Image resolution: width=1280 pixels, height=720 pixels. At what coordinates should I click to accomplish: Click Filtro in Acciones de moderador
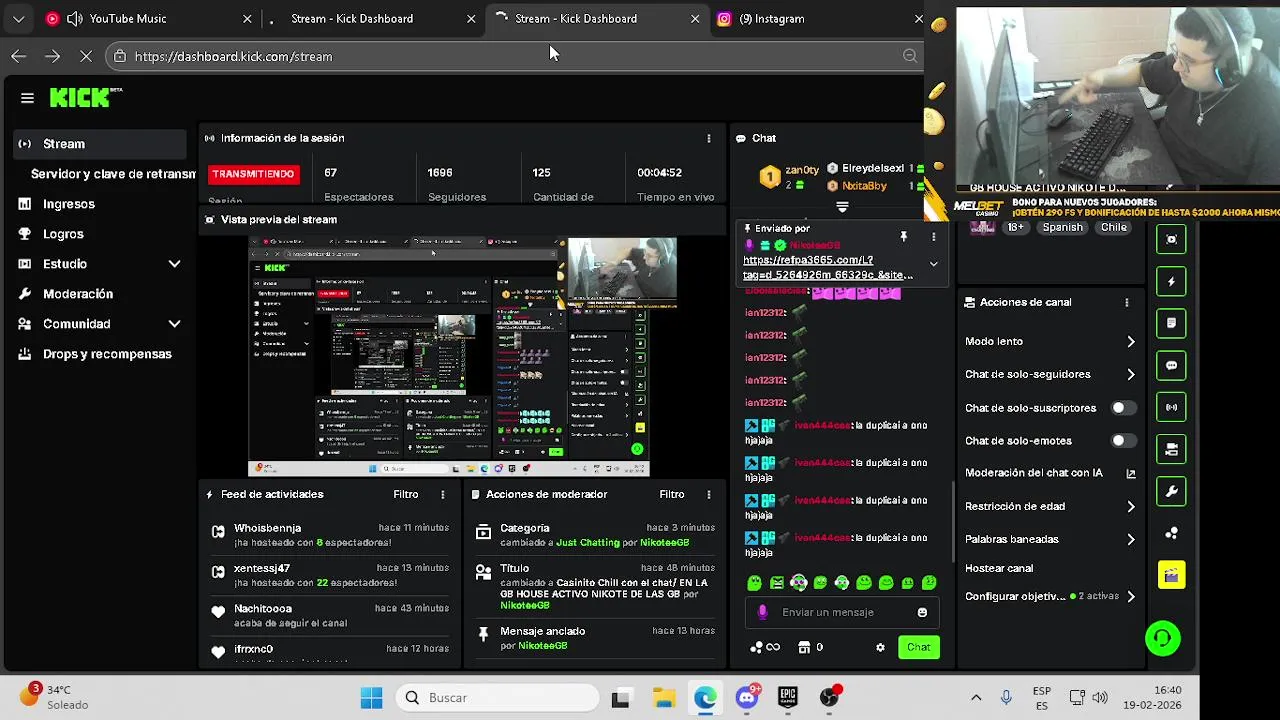[x=671, y=494]
